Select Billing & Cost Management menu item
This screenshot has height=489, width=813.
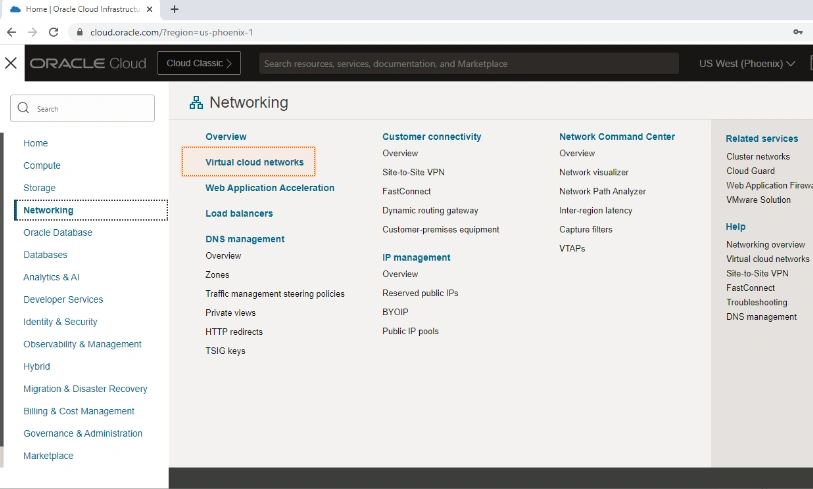click(79, 411)
